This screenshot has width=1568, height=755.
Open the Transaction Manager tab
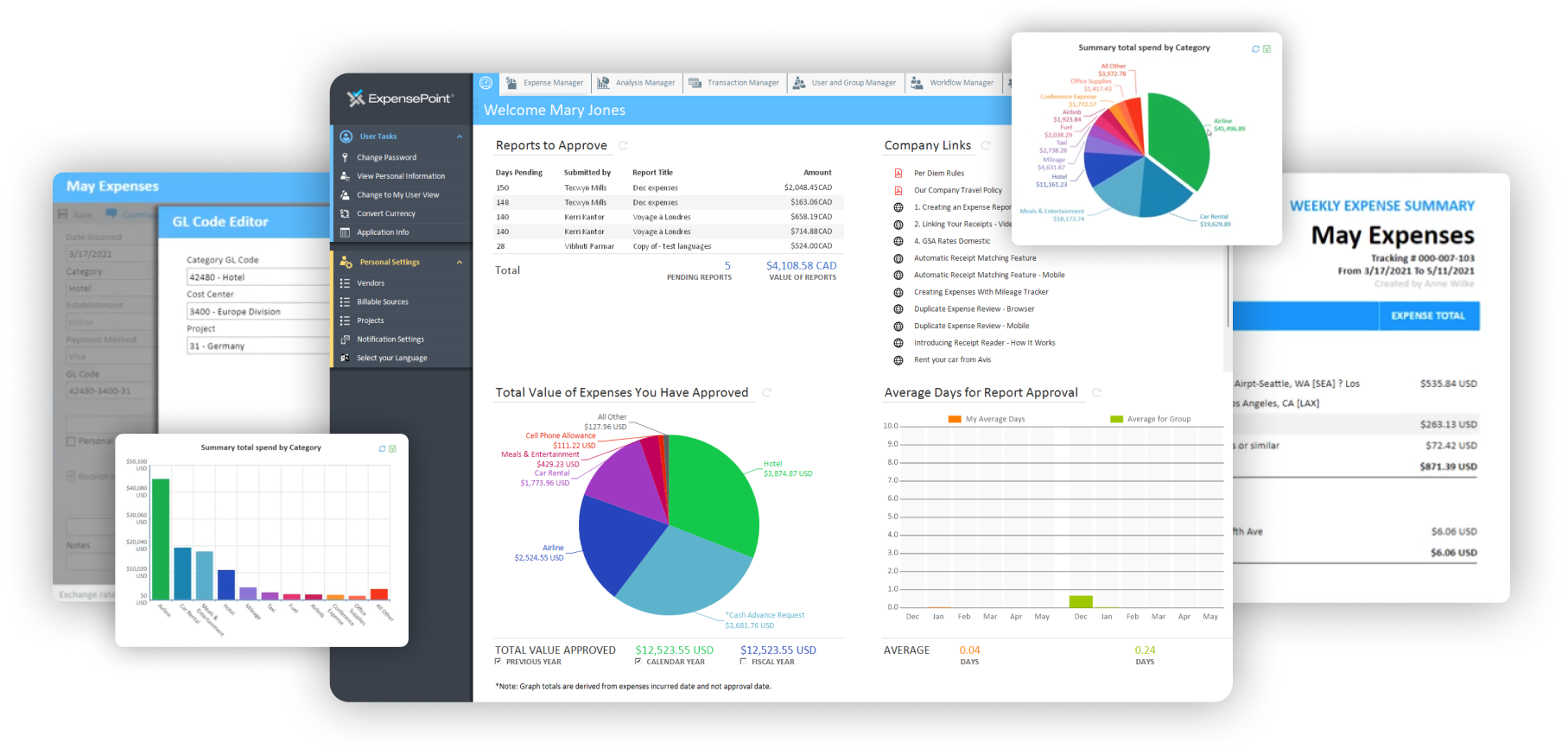click(x=734, y=83)
